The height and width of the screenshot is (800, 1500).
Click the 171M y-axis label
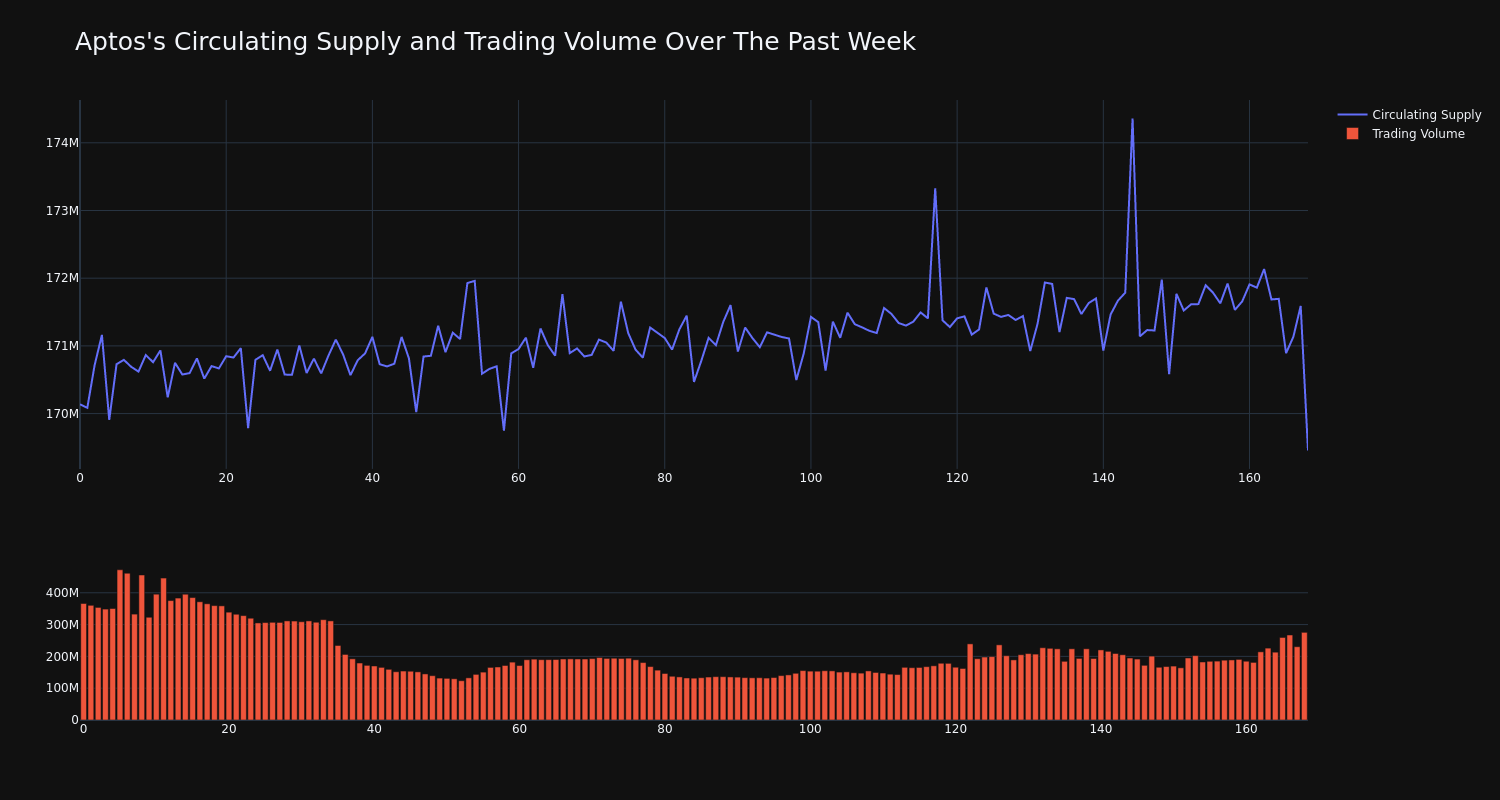pyautogui.click(x=62, y=346)
